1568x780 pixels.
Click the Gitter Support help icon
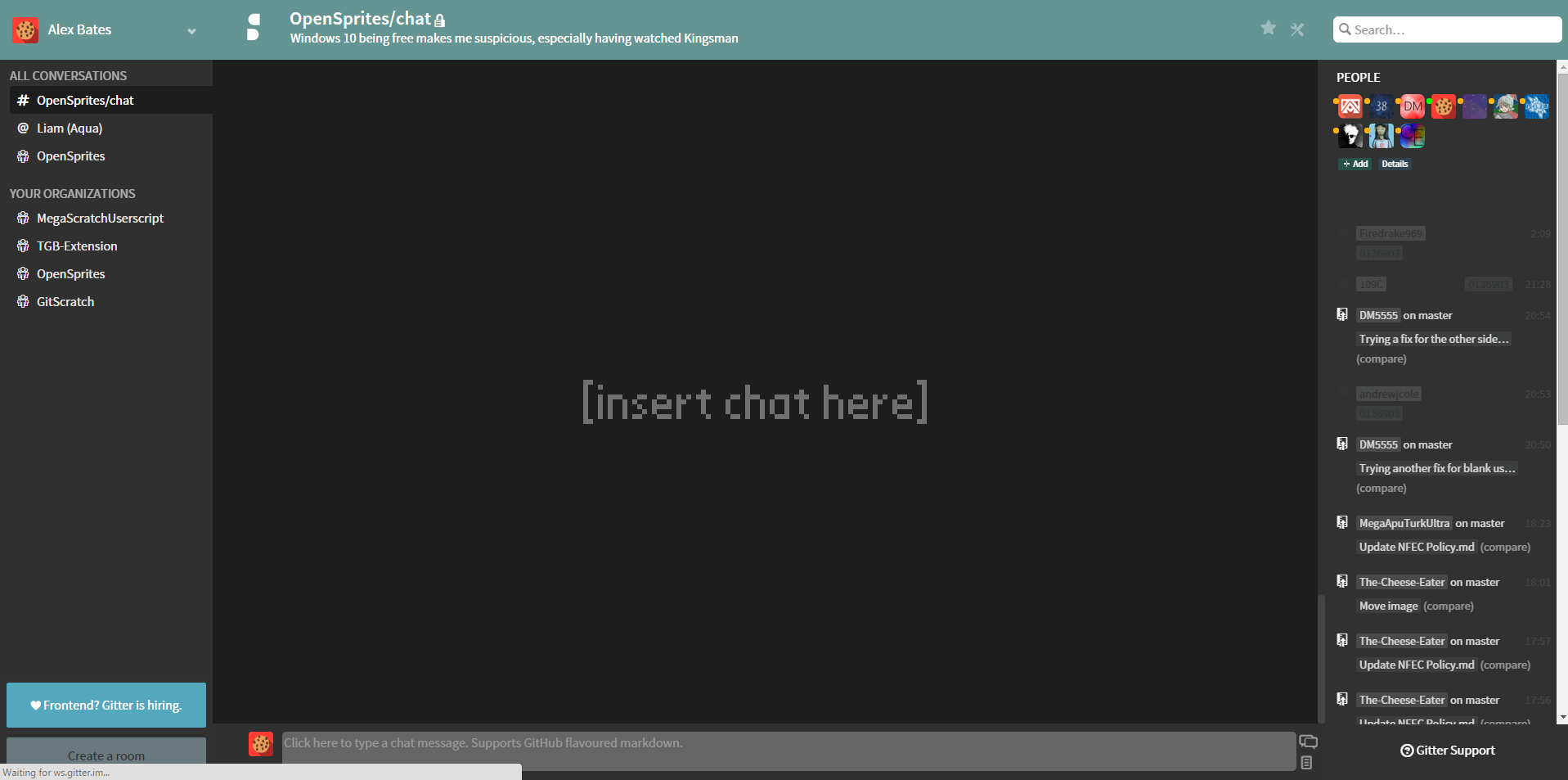(x=1406, y=750)
